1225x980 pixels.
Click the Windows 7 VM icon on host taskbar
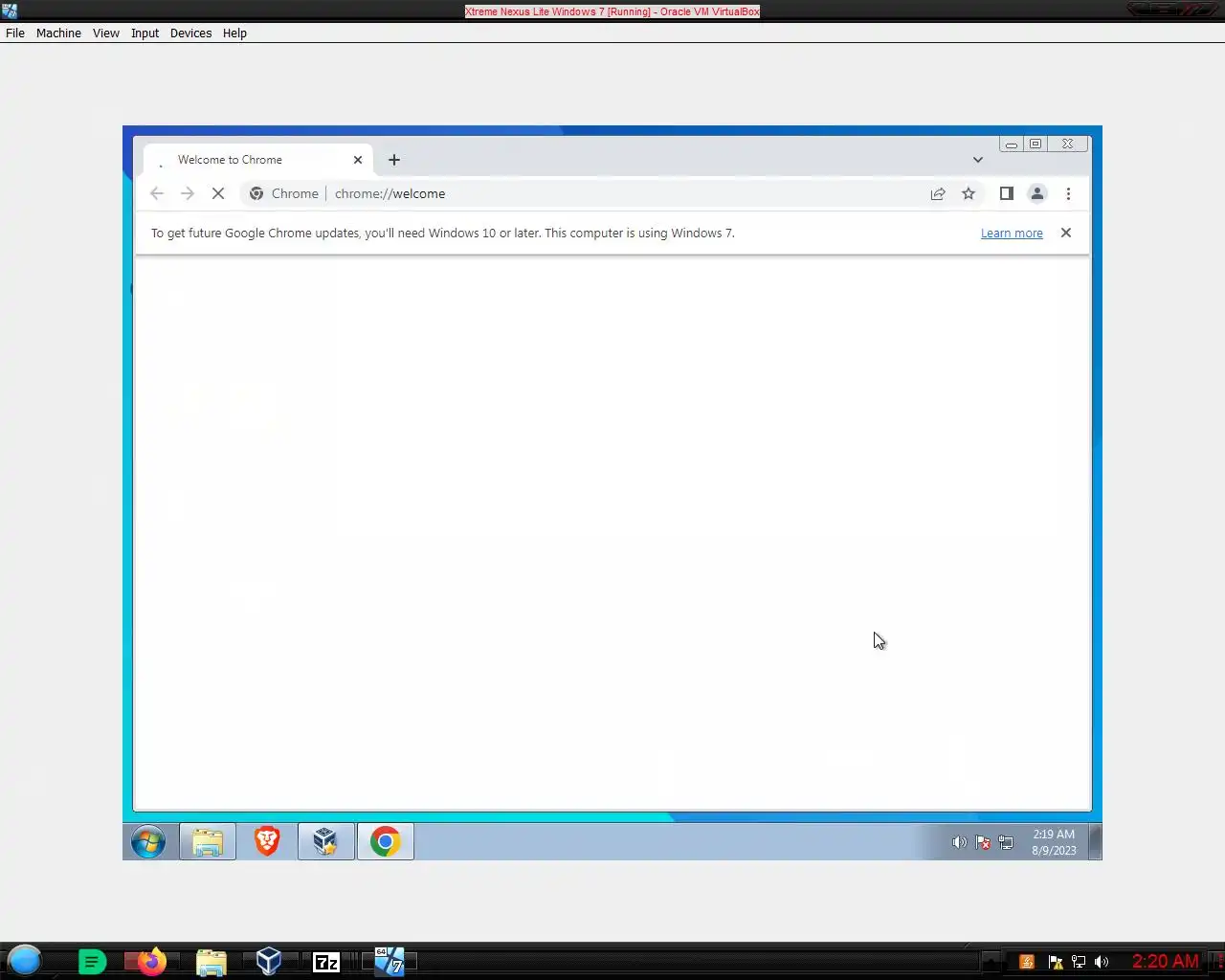pyautogui.click(x=389, y=961)
